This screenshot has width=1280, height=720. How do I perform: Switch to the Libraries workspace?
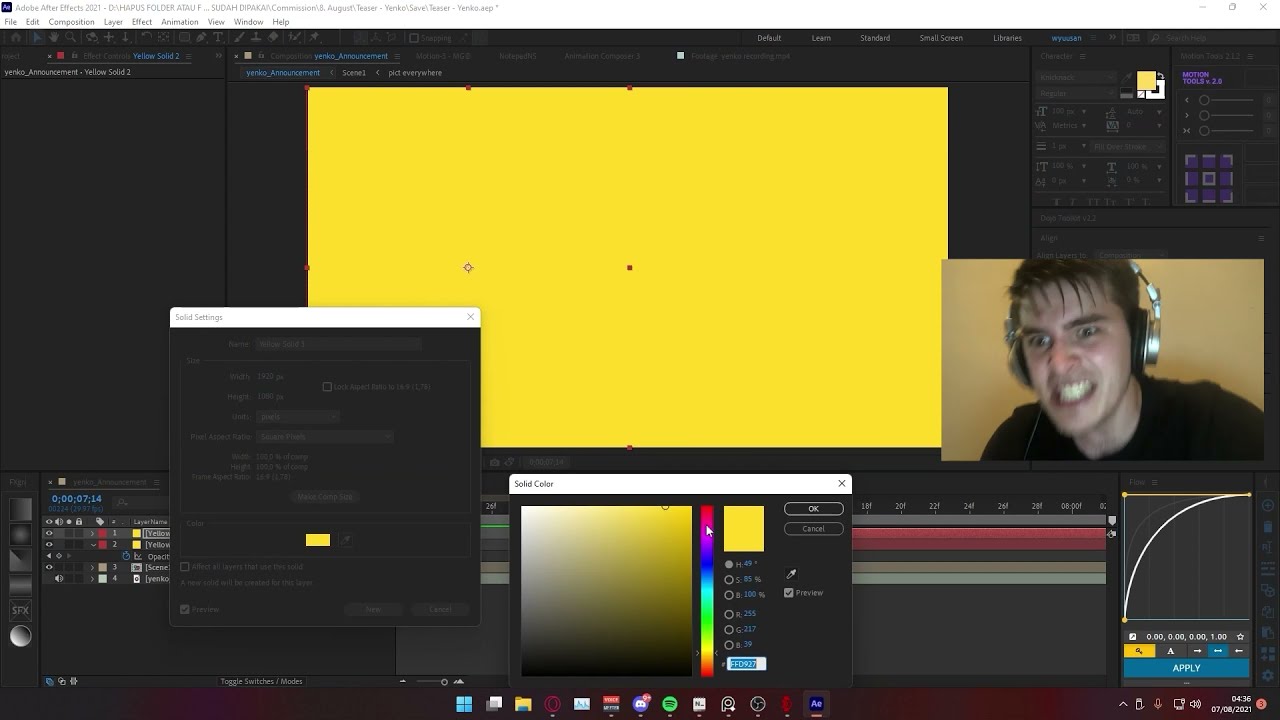pyautogui.click(x=1007, y=38)
